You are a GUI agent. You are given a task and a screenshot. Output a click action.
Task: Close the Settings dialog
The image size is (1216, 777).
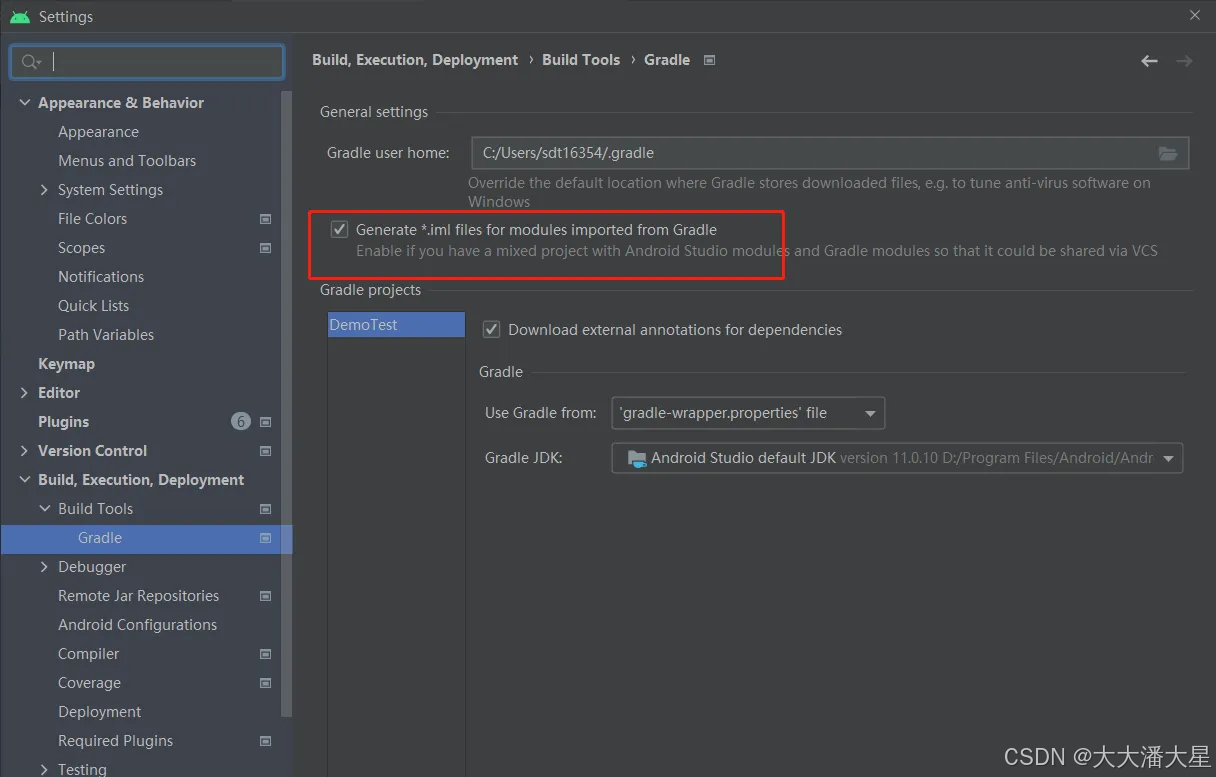point(1194,15)
